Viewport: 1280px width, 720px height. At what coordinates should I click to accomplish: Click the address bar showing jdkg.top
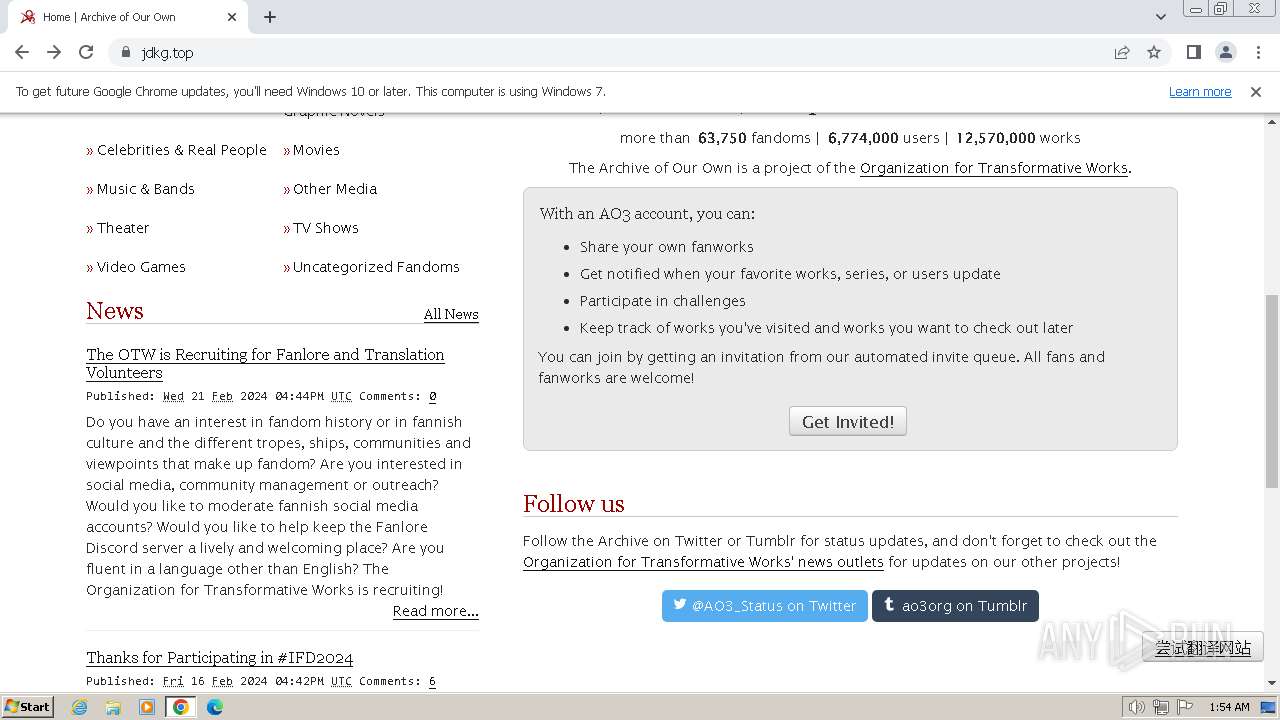coord(600,52)
